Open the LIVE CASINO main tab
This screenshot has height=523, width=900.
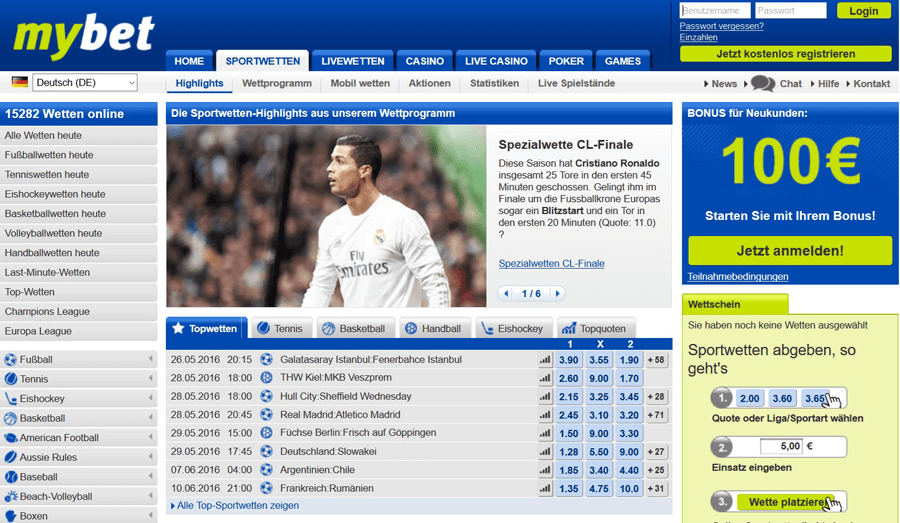496,61
